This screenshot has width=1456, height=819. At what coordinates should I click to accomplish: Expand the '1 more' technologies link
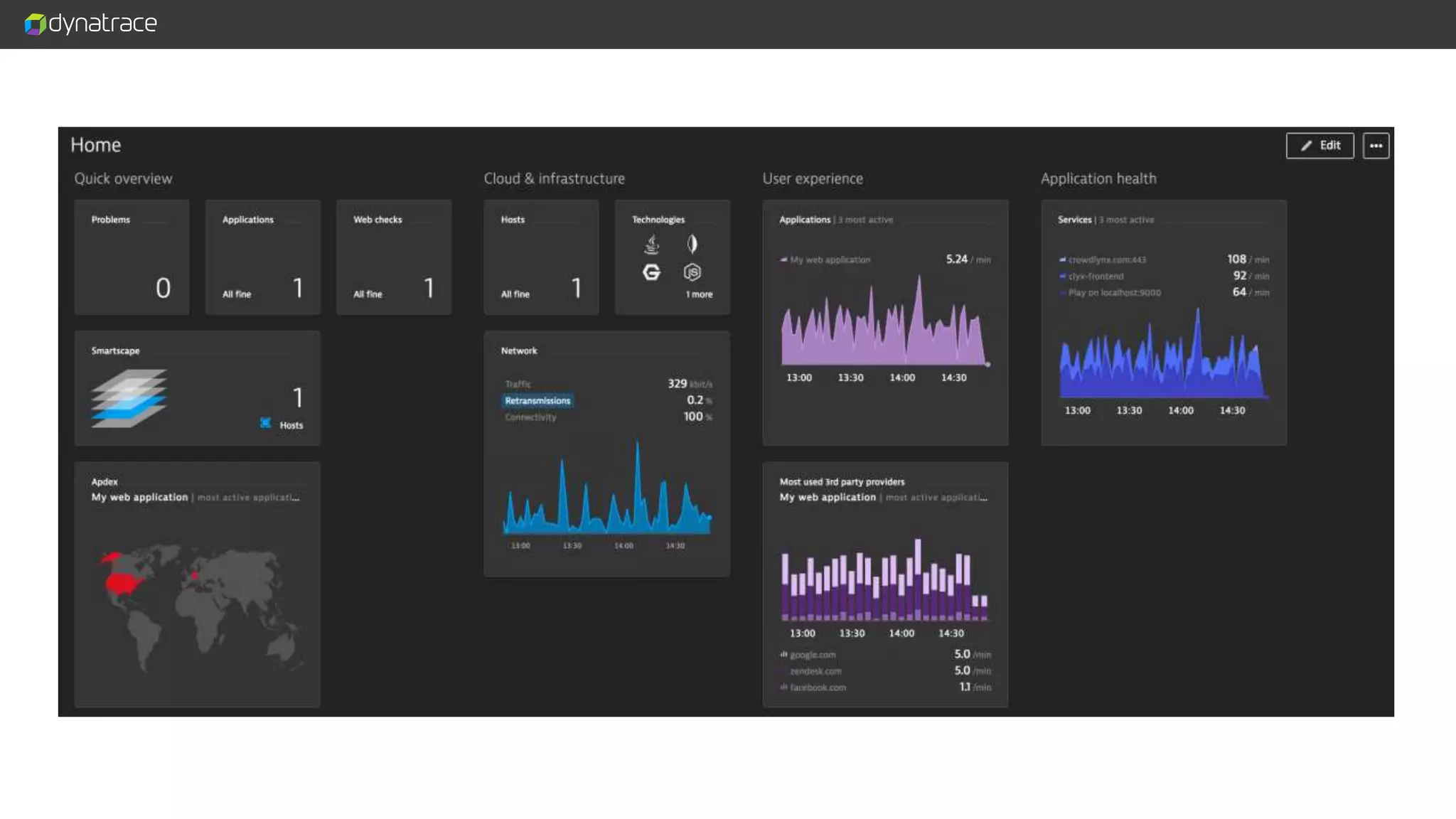click(x=699, y=294)
